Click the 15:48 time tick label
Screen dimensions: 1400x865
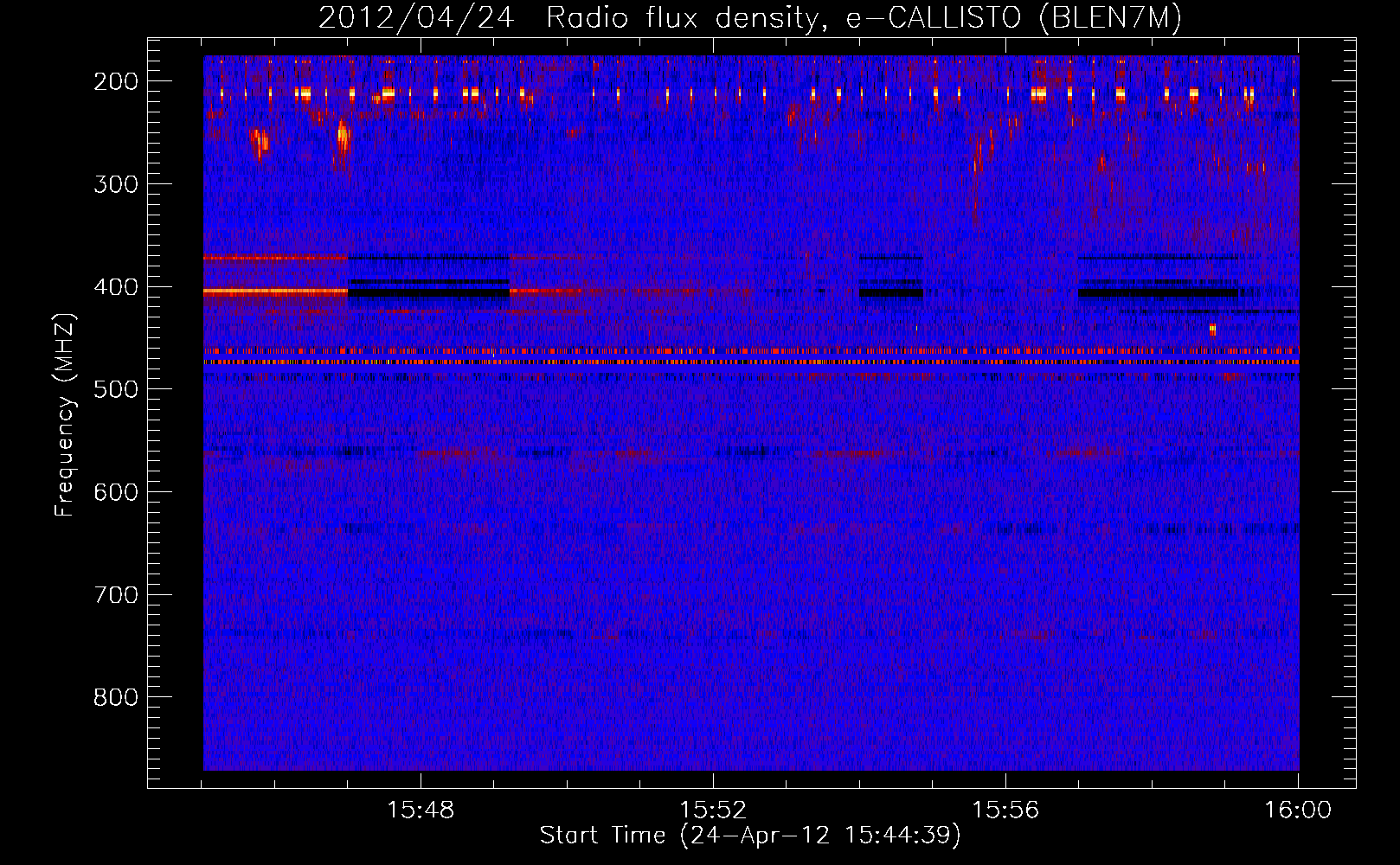pyautogui.click(x=421, y=811)
